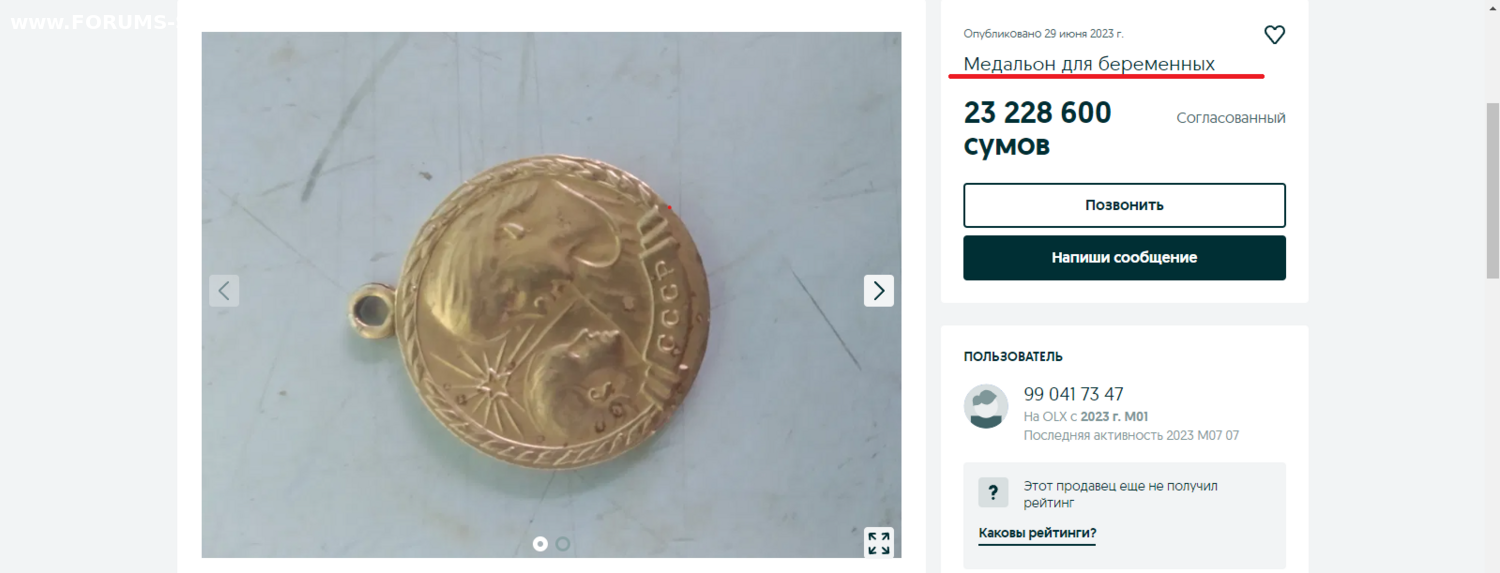Click the seller's avatar icon

click(x=986, y=406)
